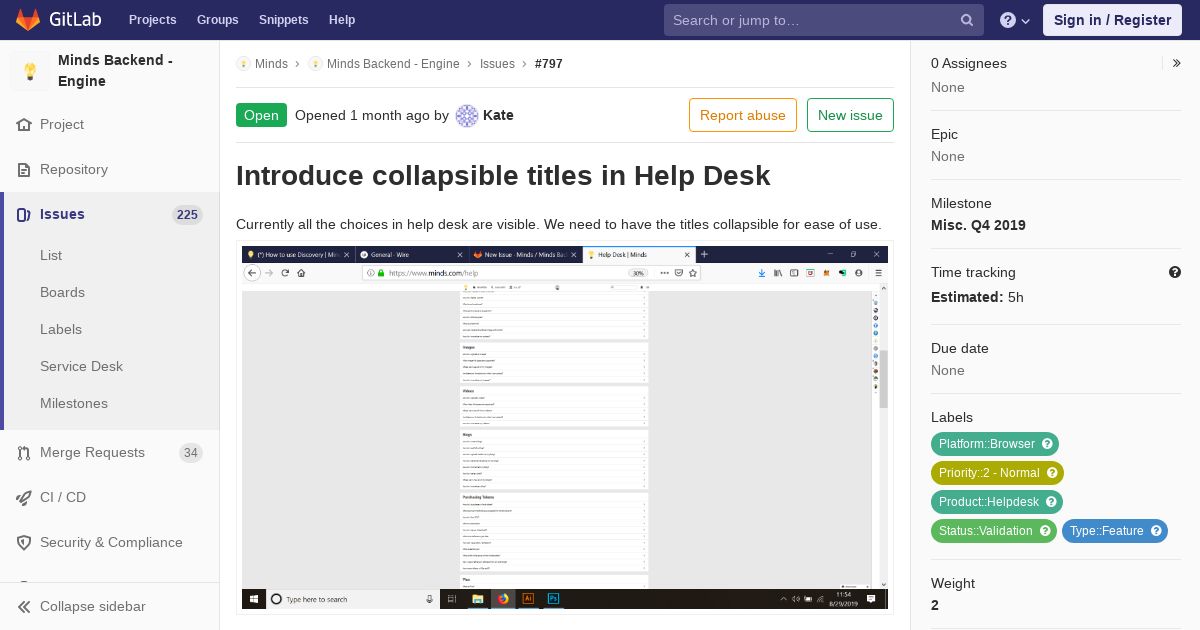Click the #797 breadcrumb

(549, 64)
